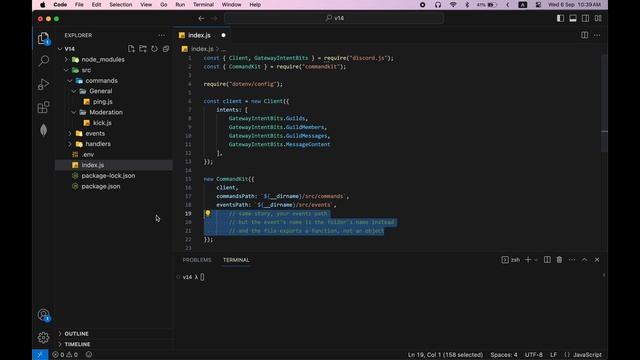Image resolution: width=640 pixels, height=360 pixels.
Task: Kill terminal with trash icon
Action: coord(559,260)
